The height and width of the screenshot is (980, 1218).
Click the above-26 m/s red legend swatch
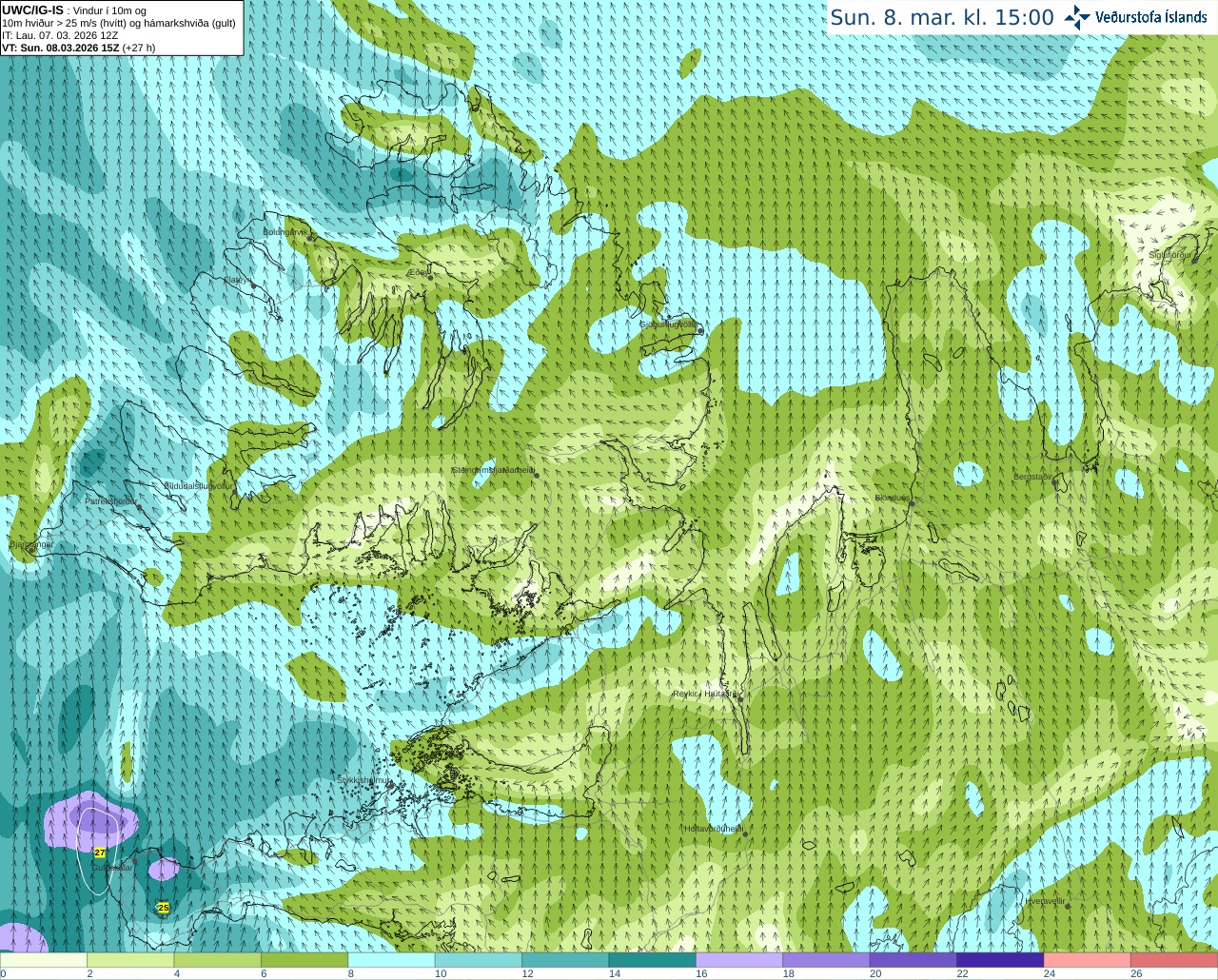1174,960
